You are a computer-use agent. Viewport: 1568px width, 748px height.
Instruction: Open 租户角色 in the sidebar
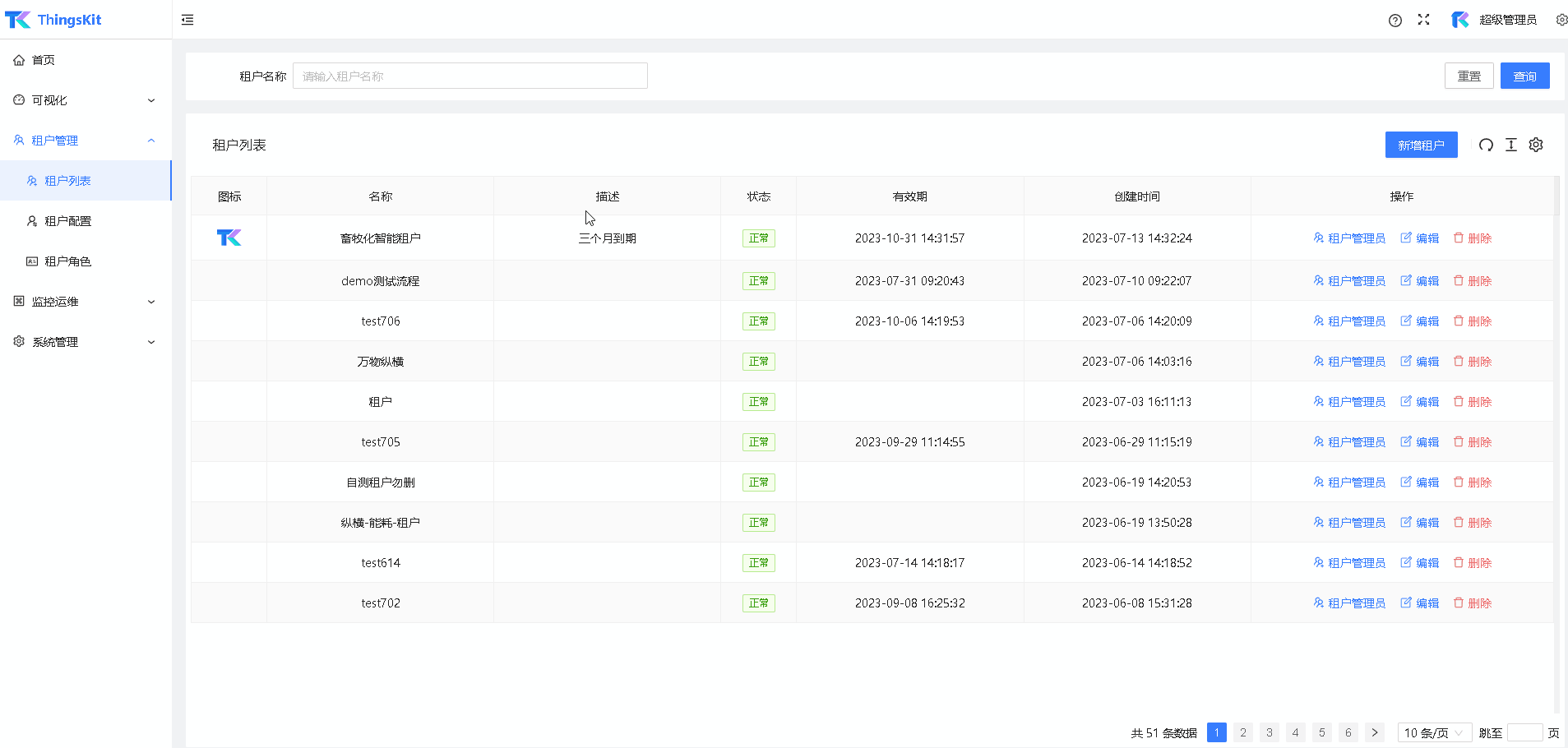(x=67, y=261)
